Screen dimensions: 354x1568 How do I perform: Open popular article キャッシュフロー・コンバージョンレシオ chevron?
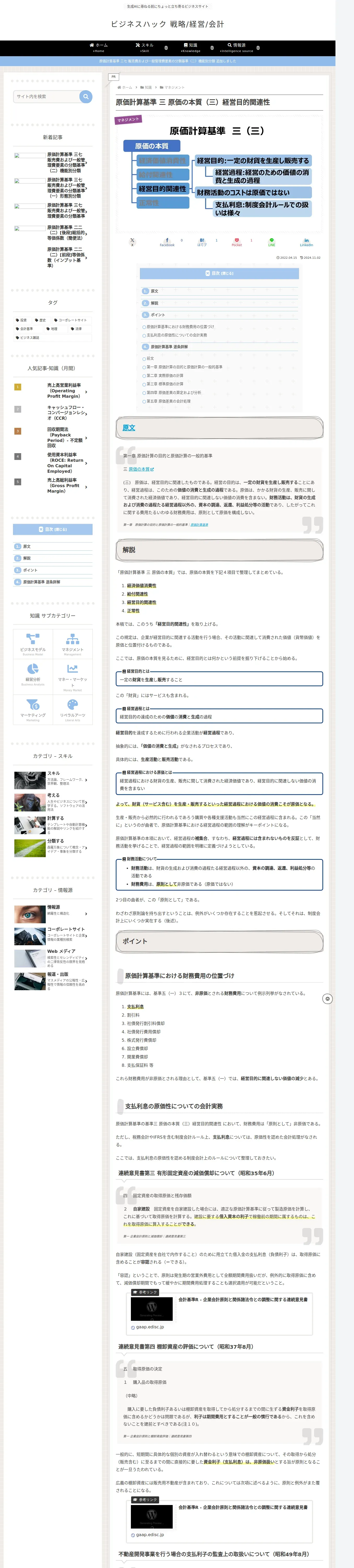(x=86, y=414)
